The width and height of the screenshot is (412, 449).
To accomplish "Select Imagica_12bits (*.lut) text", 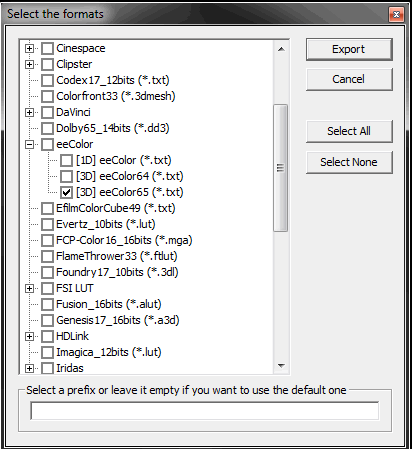I will click(109, 352).
